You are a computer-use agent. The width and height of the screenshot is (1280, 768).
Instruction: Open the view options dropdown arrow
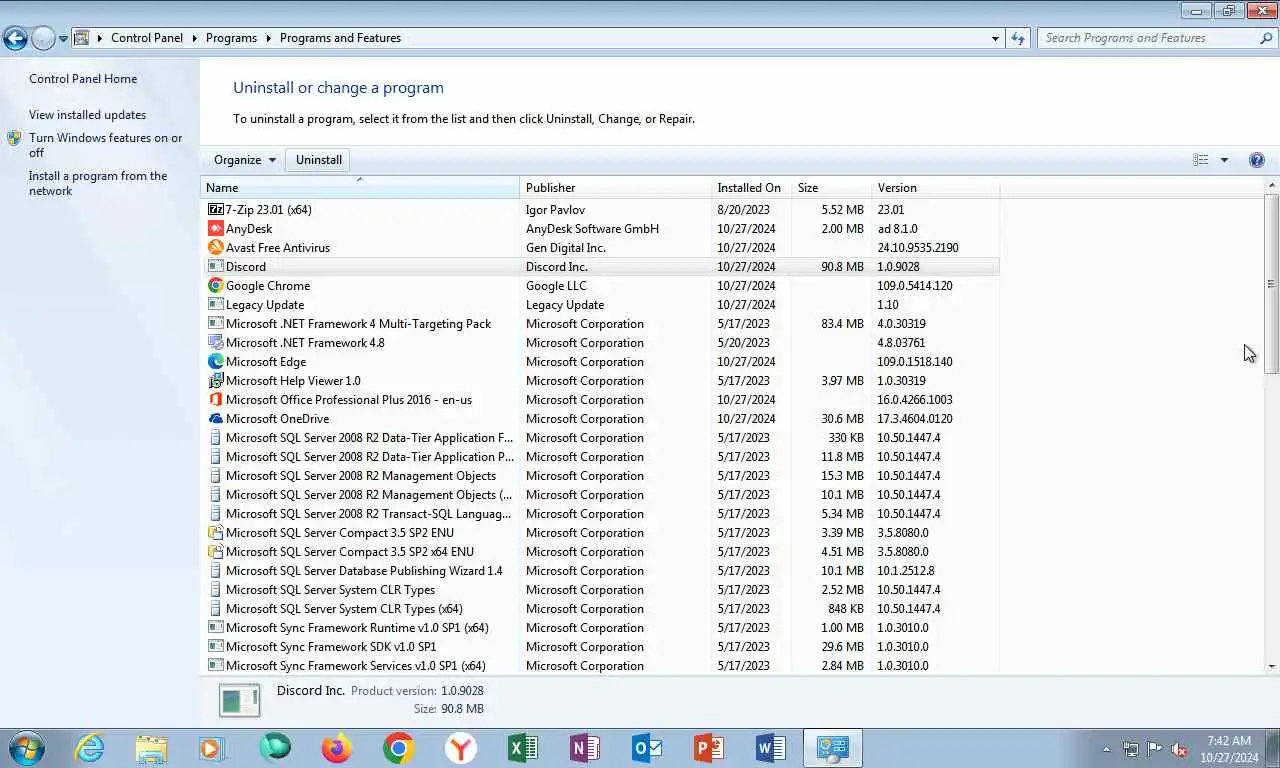click(x=1224, y=160)
